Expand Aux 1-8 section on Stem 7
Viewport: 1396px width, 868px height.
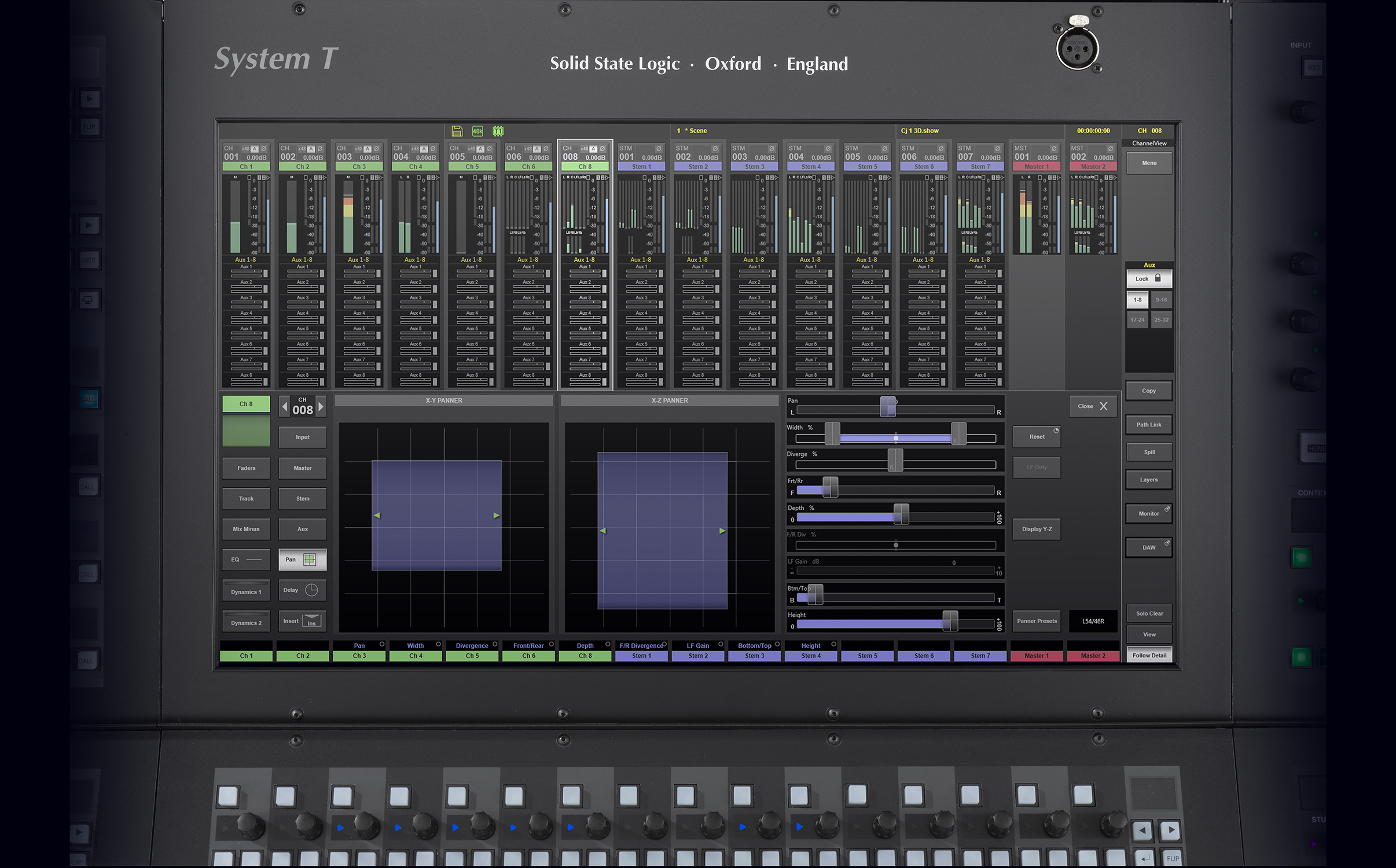979,260
